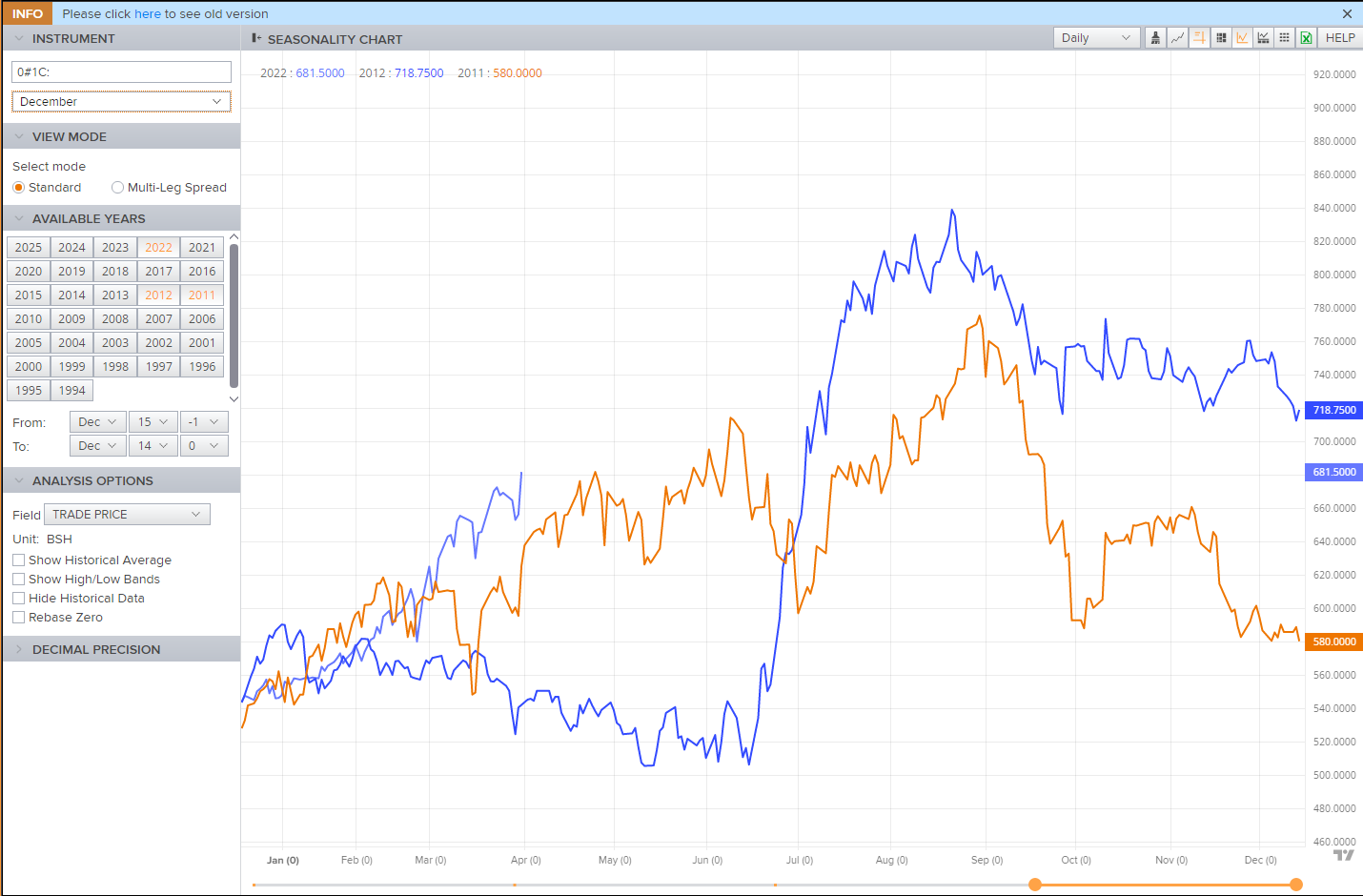Select the Standard mode radio button
This screenshot has width=1363, height=896.
point(18,188)
